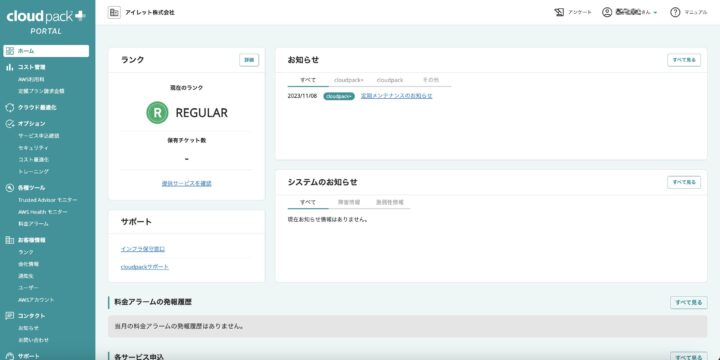
Task: Click the アンケート survey icon
Action: [x=559, y=12]
